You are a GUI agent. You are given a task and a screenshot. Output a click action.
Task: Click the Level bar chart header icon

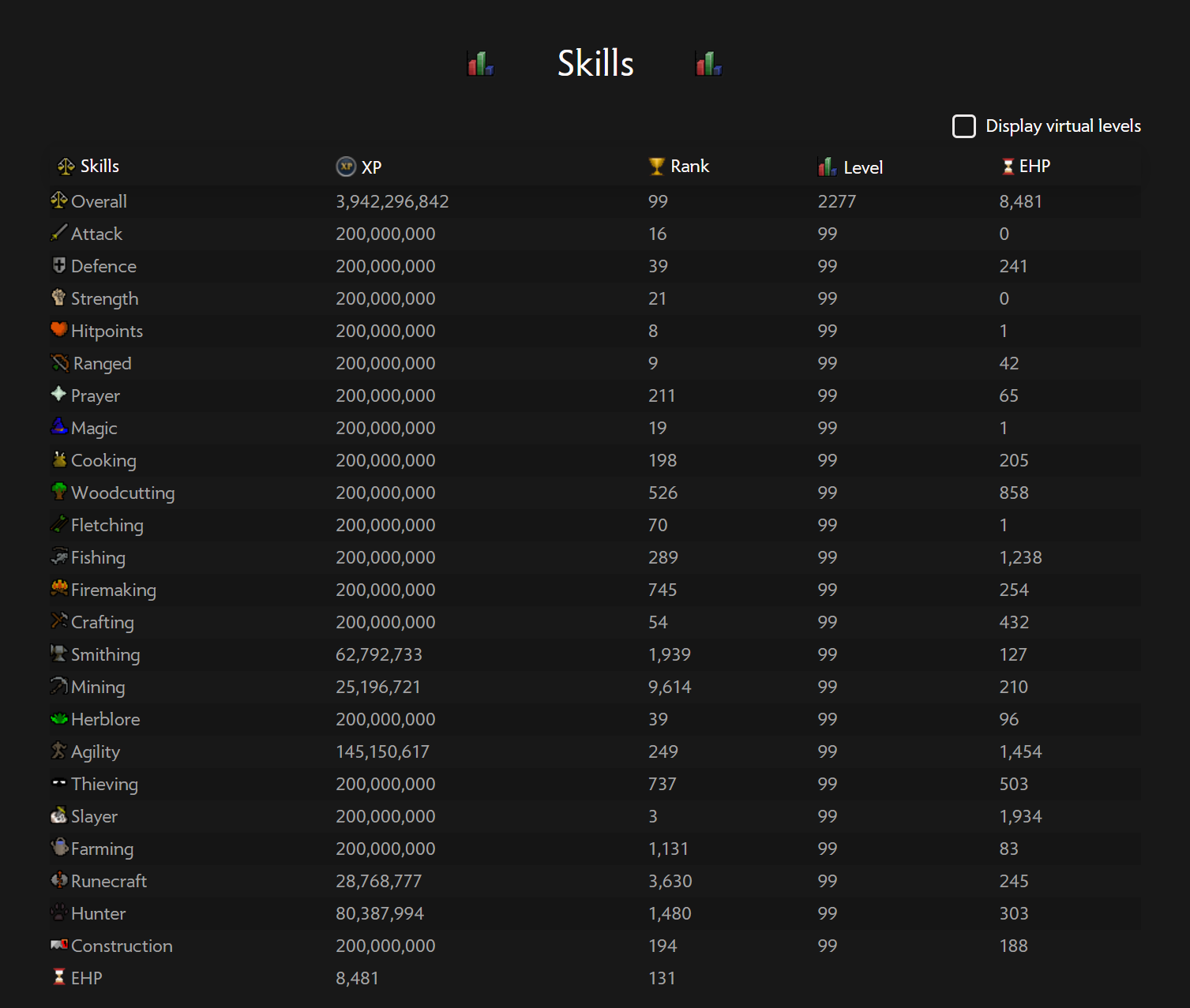pos(828,167)
